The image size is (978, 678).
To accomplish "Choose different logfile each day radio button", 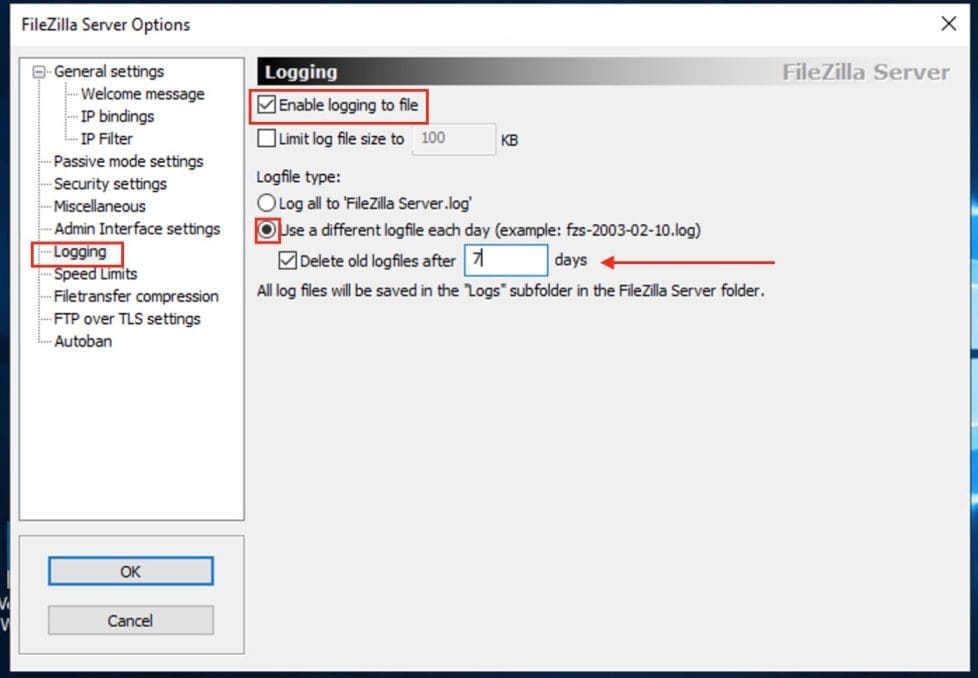I will pyautogui.click(x=267, y=229).
